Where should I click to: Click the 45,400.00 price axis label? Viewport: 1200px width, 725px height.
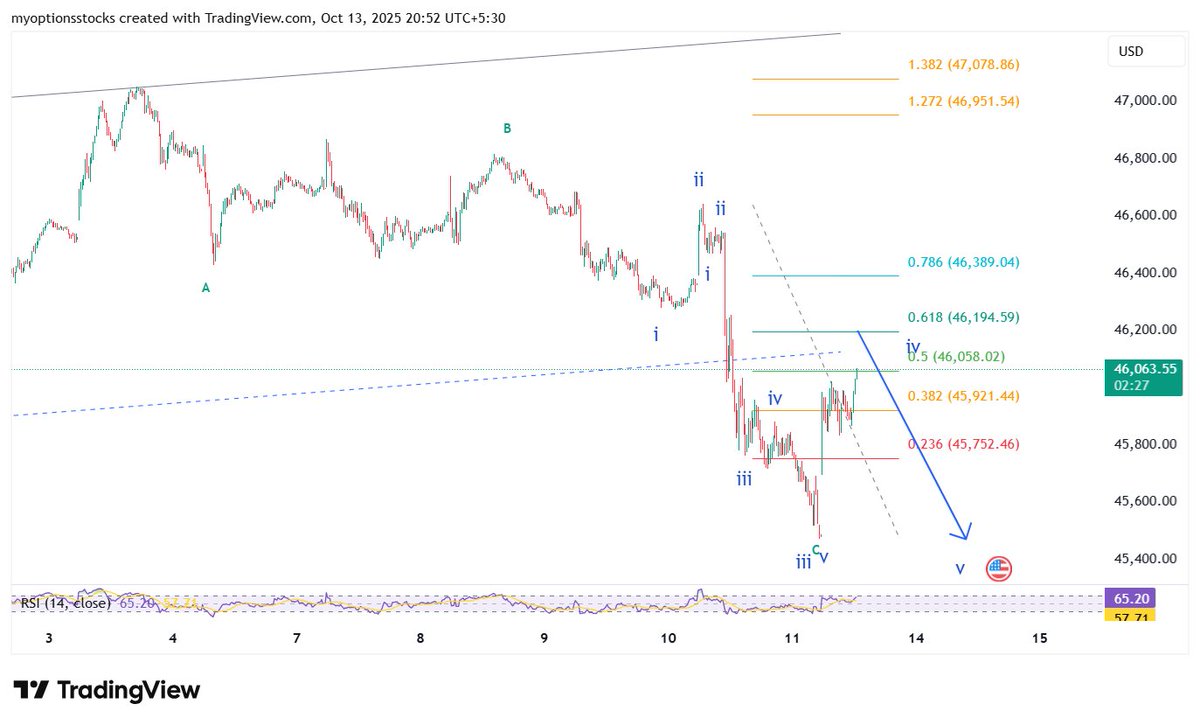1145,558
